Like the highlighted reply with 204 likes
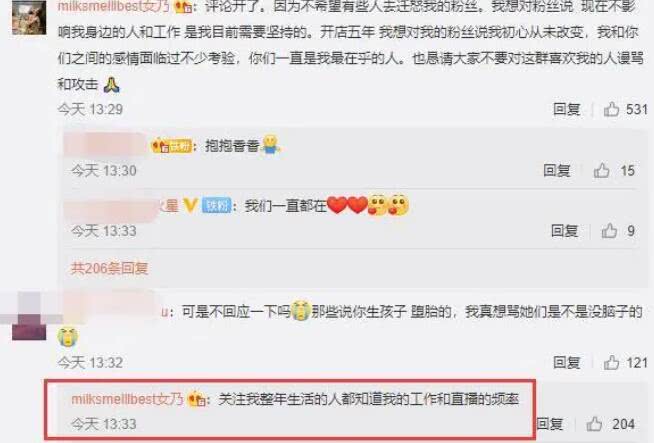This screenshot has width=654, height=443. click(594, 424)
